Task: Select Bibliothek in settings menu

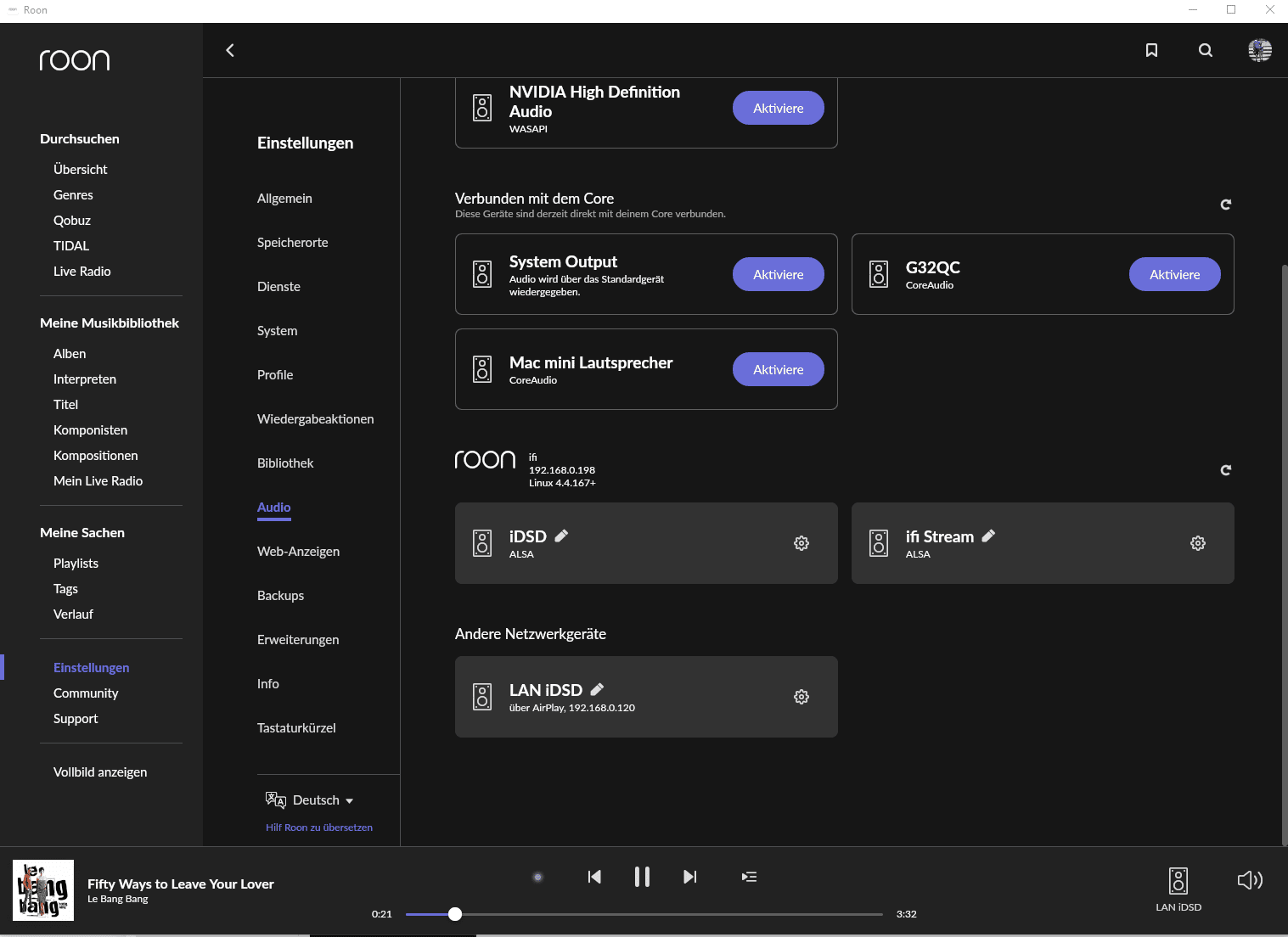Action: coord(285,463)
